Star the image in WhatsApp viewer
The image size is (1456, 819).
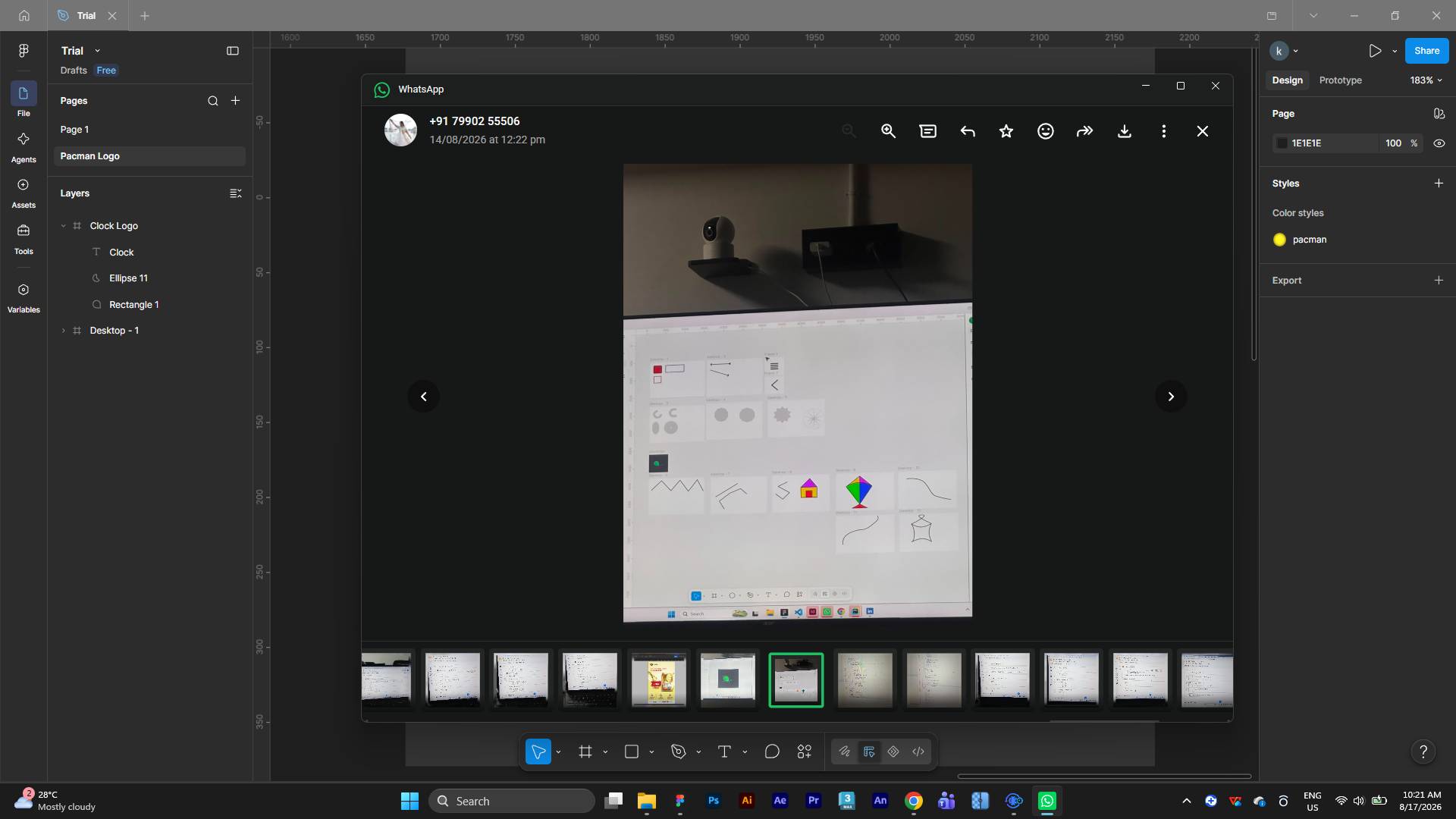[1006, 131]
